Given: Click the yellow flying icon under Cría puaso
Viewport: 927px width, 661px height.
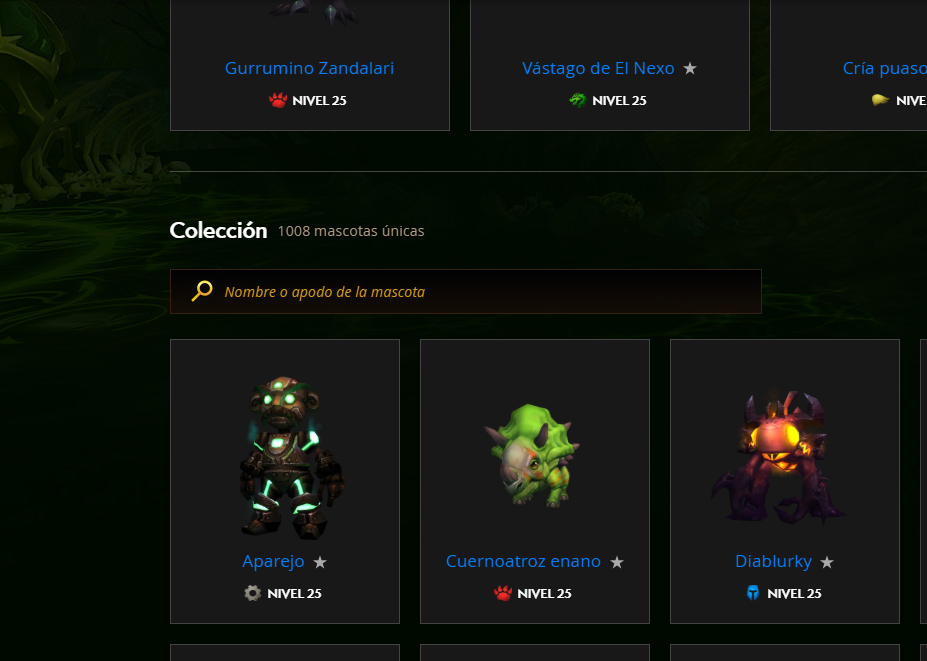Looking at the screenshot, I should pyautogui.click(x=880, y=100).
